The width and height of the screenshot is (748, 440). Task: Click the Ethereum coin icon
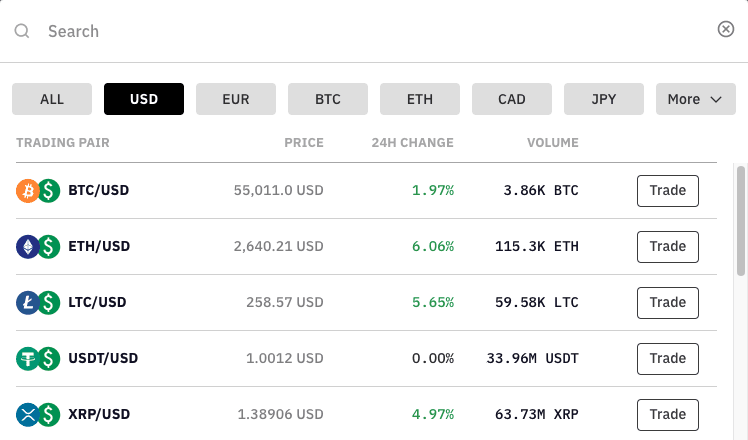pyautogui.click(x=28, y=246)
